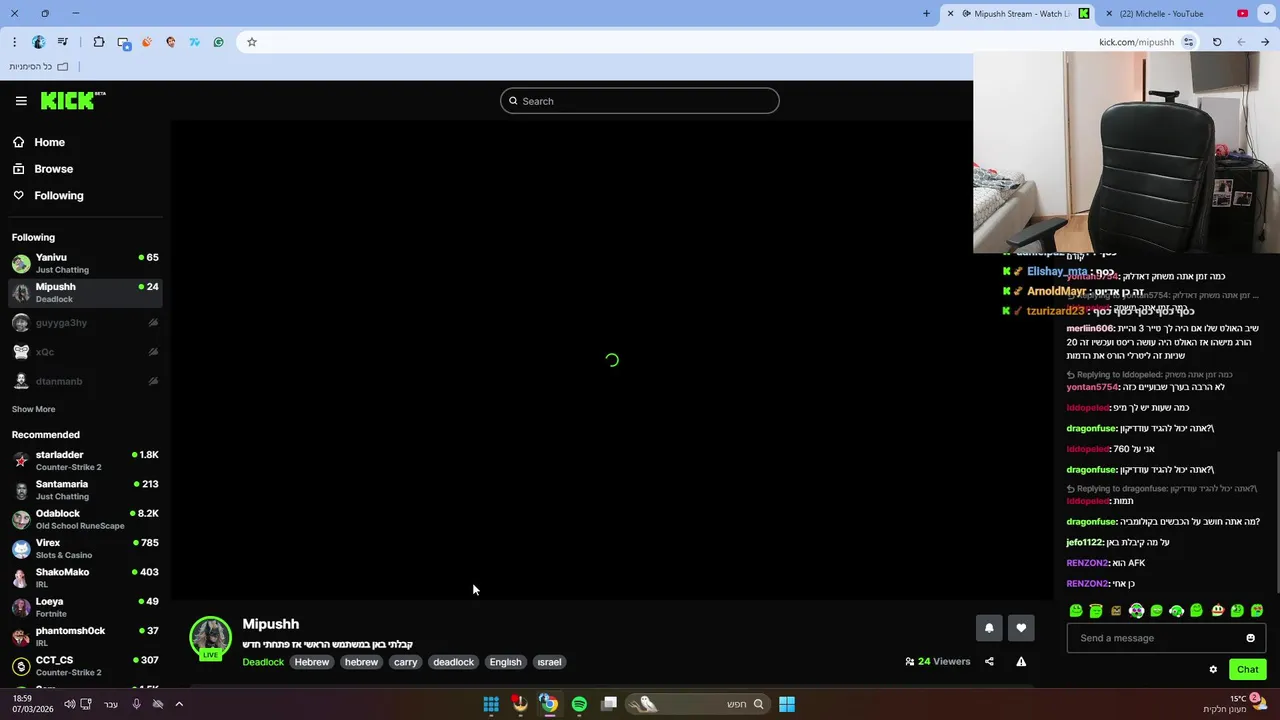Share the Mipushh stream
The height and width of the screenshot is (720, 1280).
point(989,661)
